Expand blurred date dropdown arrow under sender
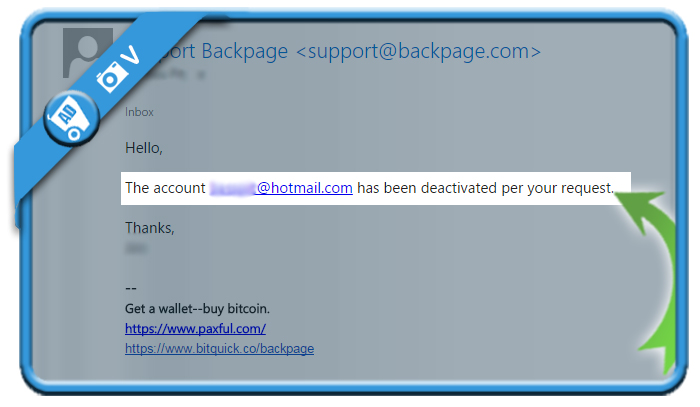Viewport: 700px width, 407px height. [201, 75]
